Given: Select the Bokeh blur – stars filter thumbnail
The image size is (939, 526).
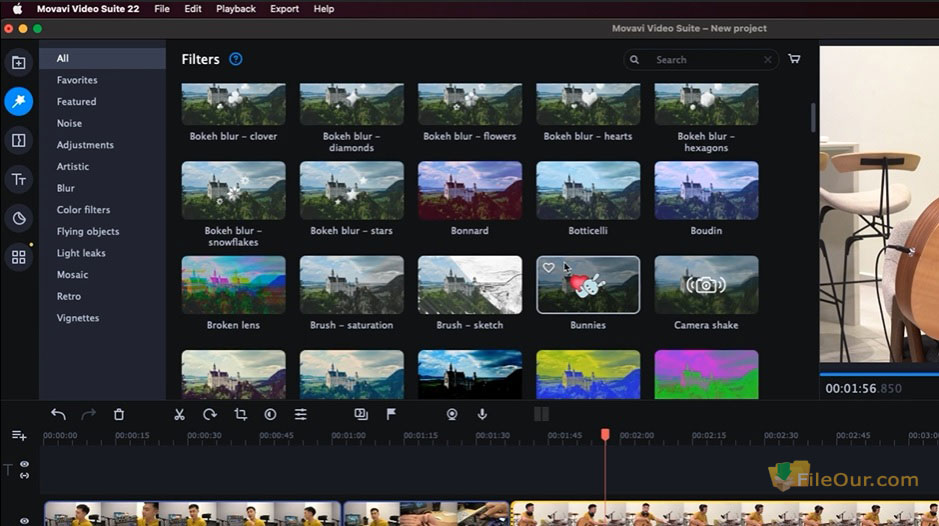Looking at the screenshot, I should (352, 191).
